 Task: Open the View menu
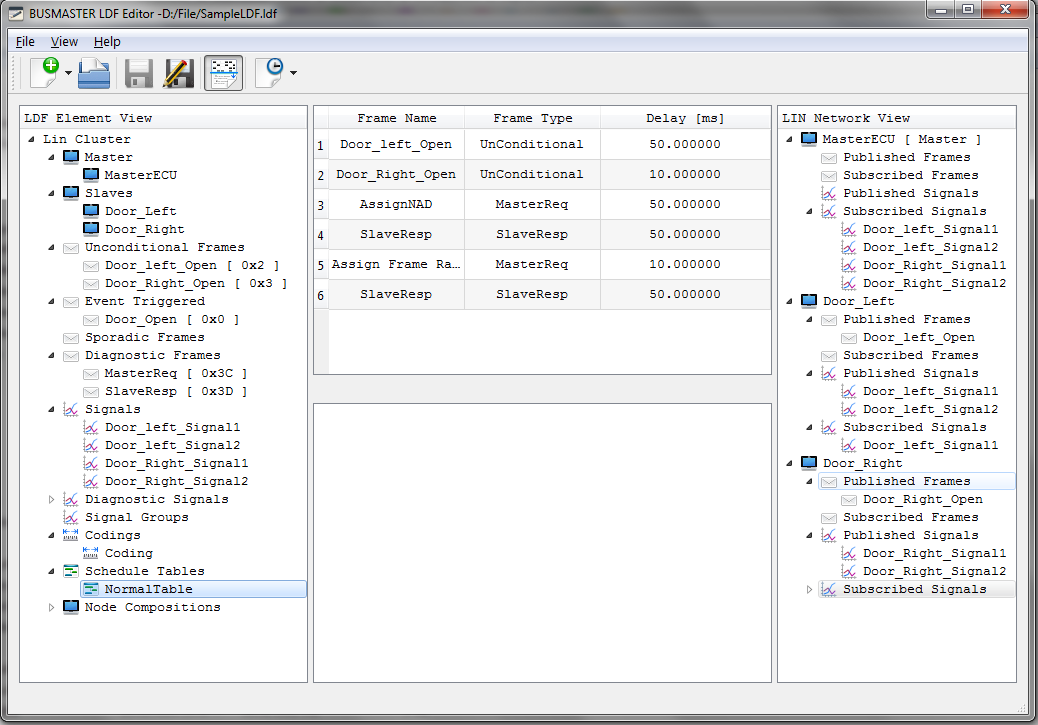point(64,42)
